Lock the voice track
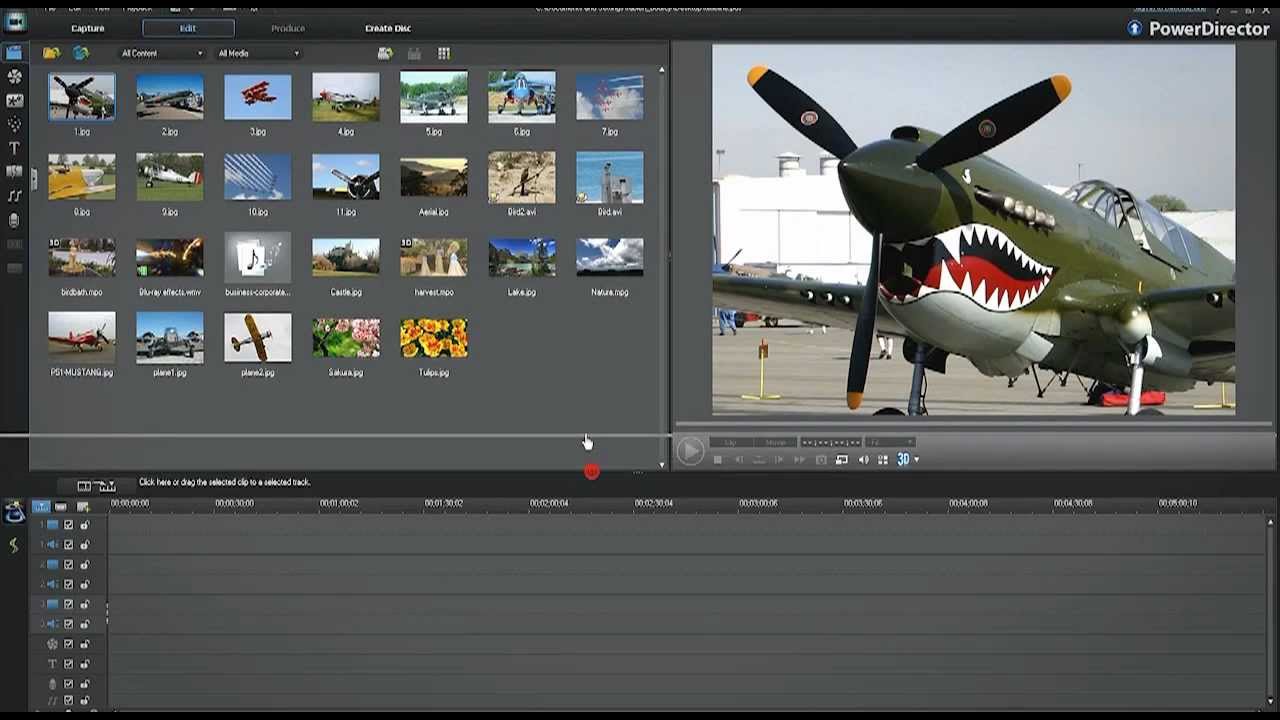1280x720 pixels. coord(85,684)
